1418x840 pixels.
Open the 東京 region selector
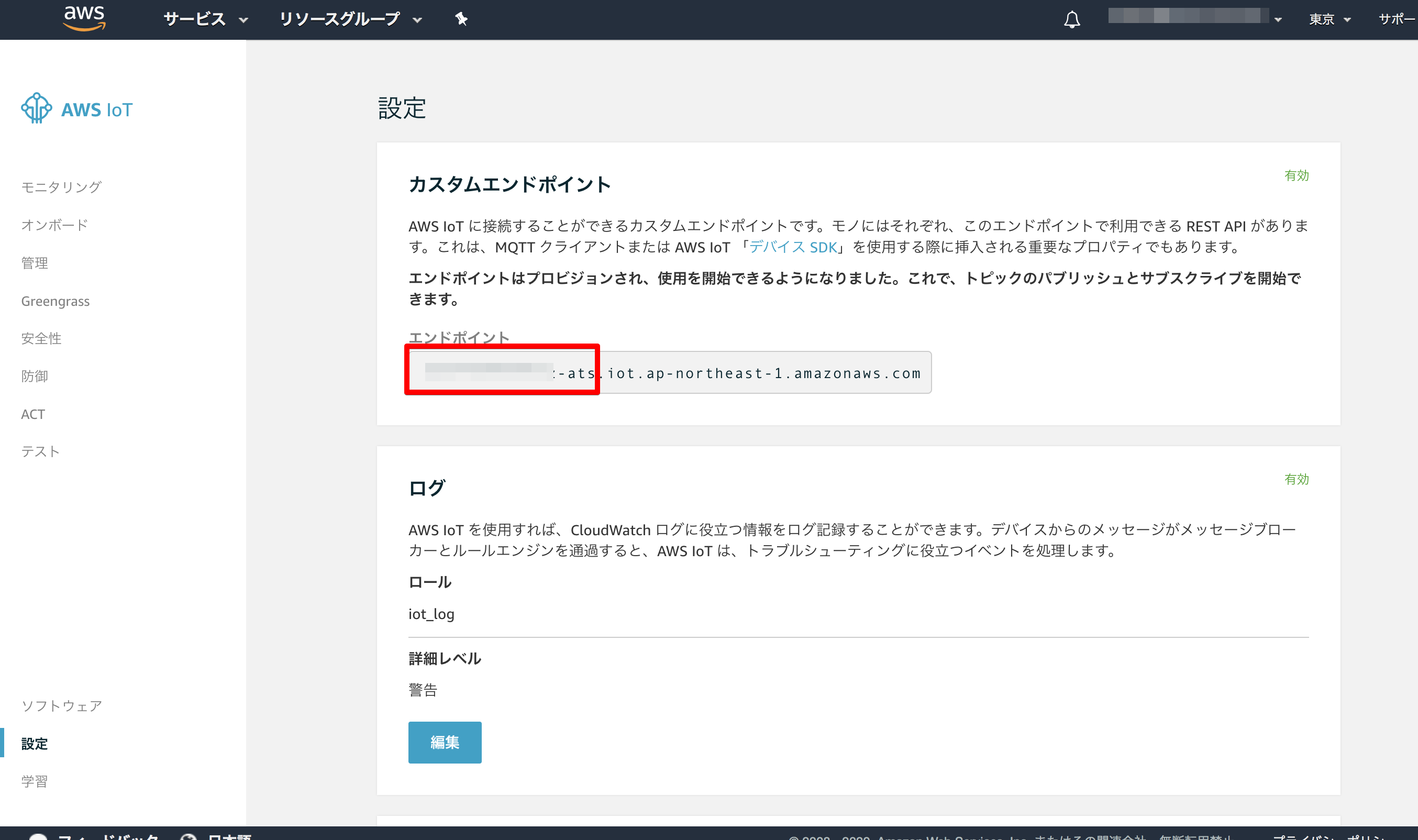1330,20
